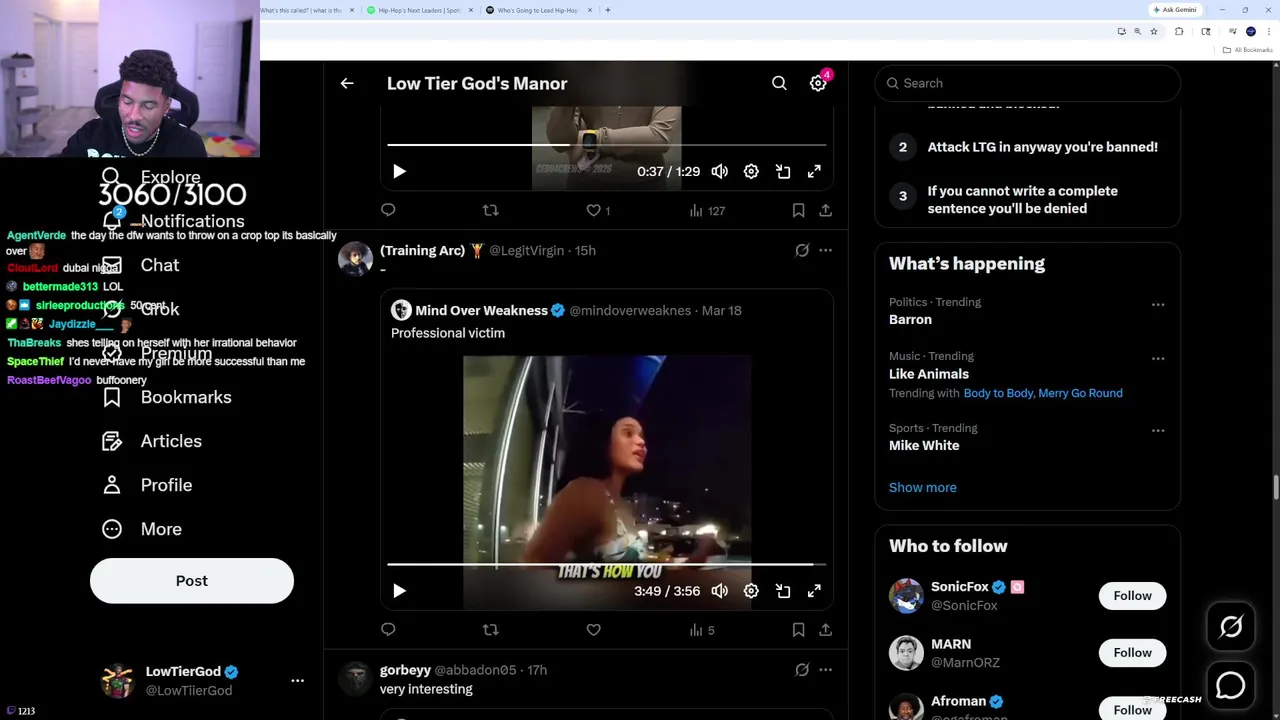Open Grok action icon on LegitVirgin's post
Screen dimensions: 1280x720
pos(802,250)
